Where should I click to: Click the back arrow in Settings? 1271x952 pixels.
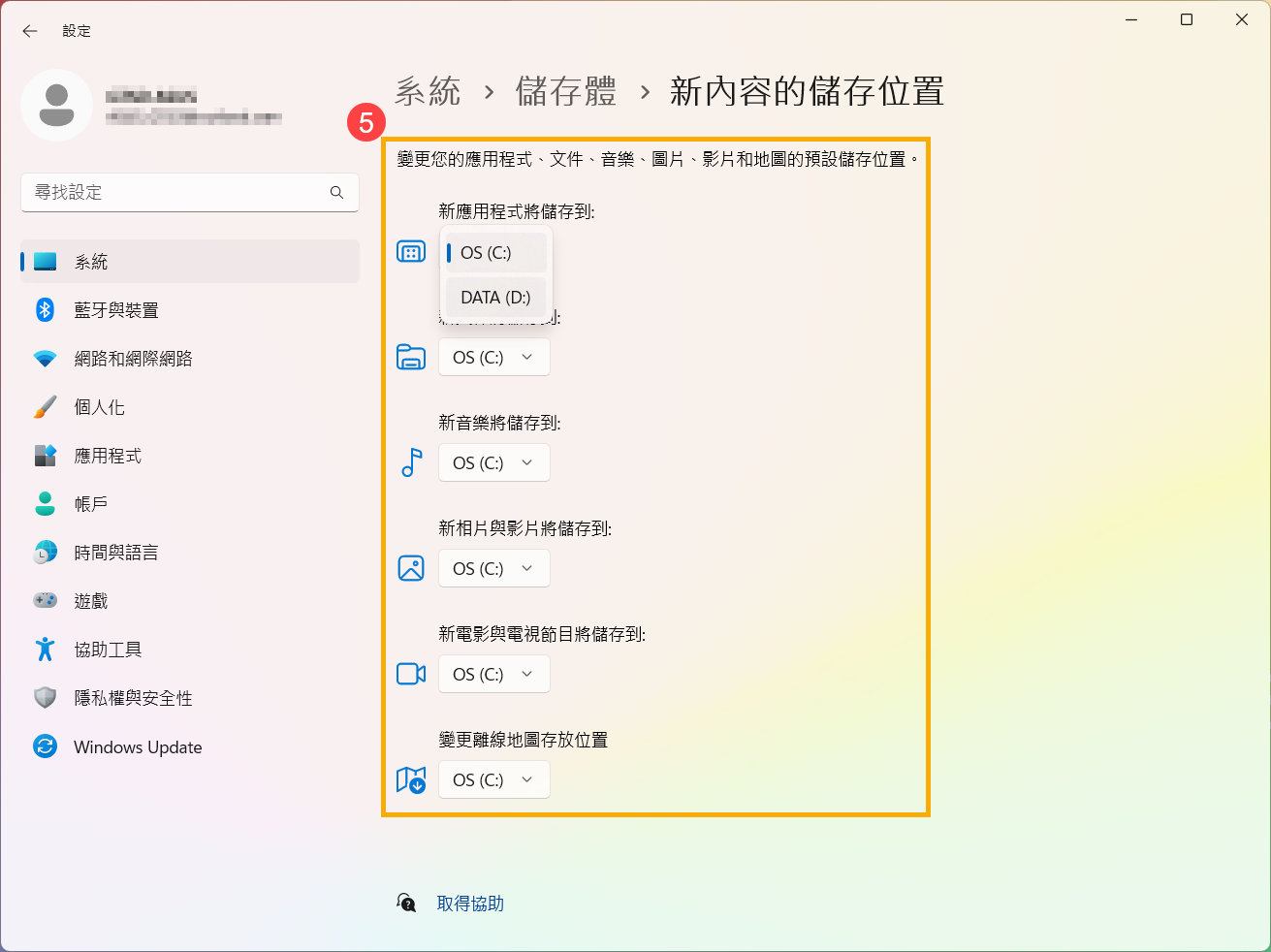click(x=30, y=31)
